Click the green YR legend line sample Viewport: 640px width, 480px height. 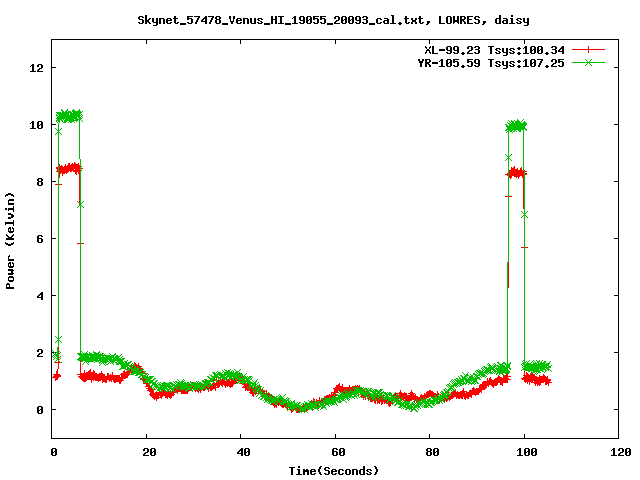point(588,62)
